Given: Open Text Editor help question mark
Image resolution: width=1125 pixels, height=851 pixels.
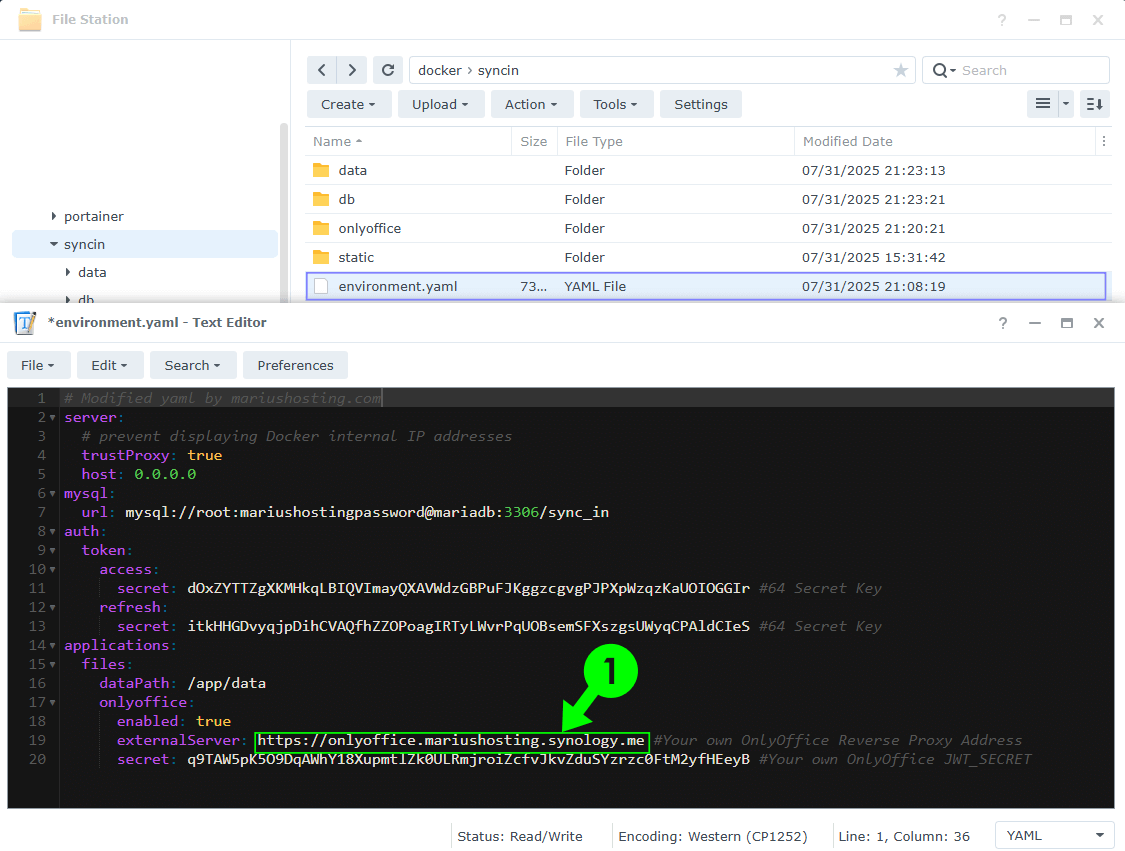Looking at the screenshot, I should (1003, 323).
